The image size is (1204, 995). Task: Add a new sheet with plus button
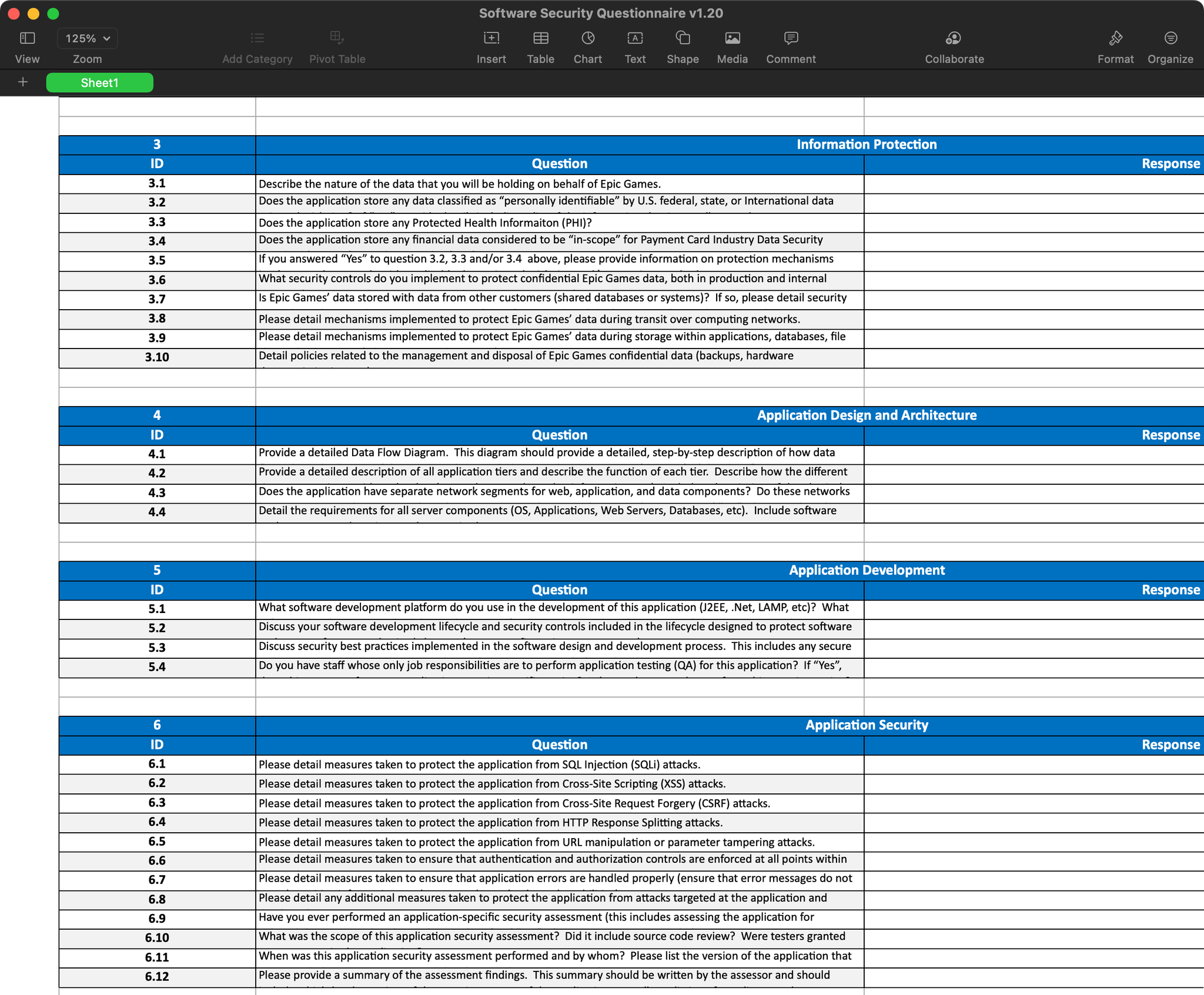tap(23, 82)
